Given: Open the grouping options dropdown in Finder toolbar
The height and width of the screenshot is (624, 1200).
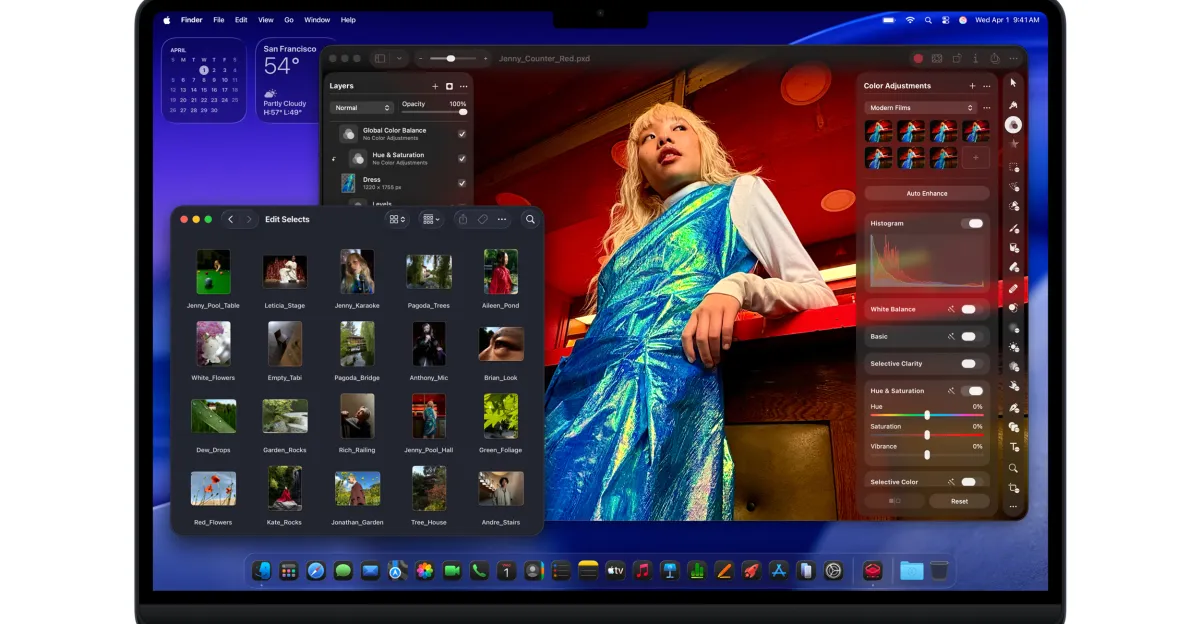Looking at the screenshot, I should point(431,220).
